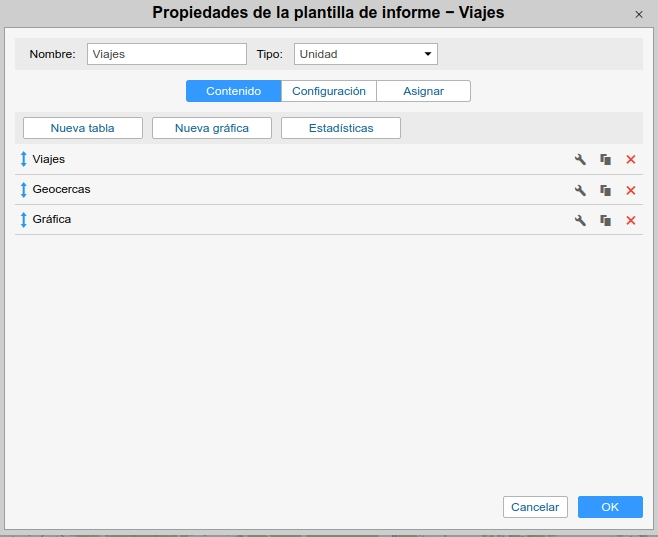The width and height of the screenshot is (658, 537).
Task: Delete the Viajes table row
Action: tap(631, 159)
